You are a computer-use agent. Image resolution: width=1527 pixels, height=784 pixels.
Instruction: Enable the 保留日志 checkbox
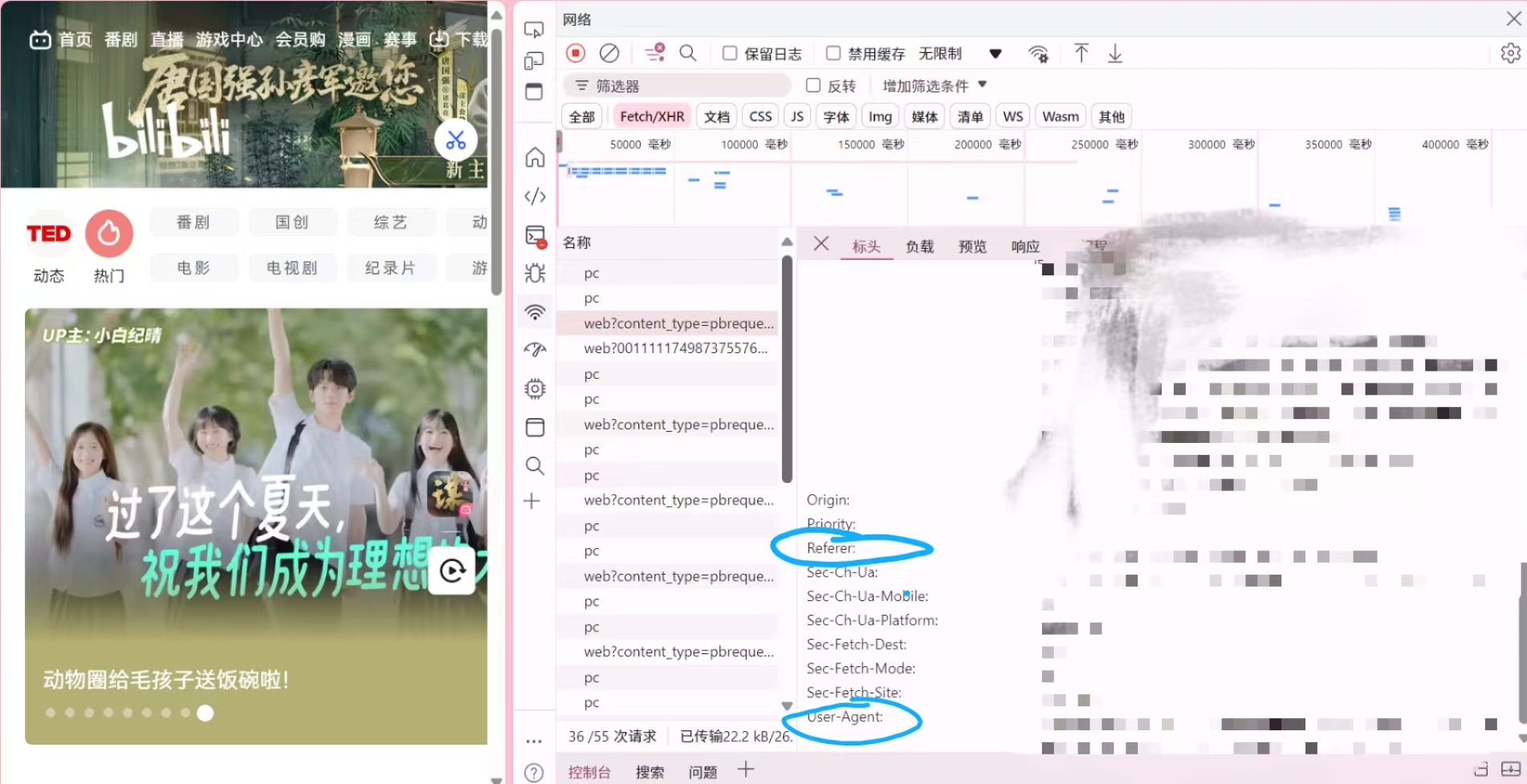tap(729, 53)
